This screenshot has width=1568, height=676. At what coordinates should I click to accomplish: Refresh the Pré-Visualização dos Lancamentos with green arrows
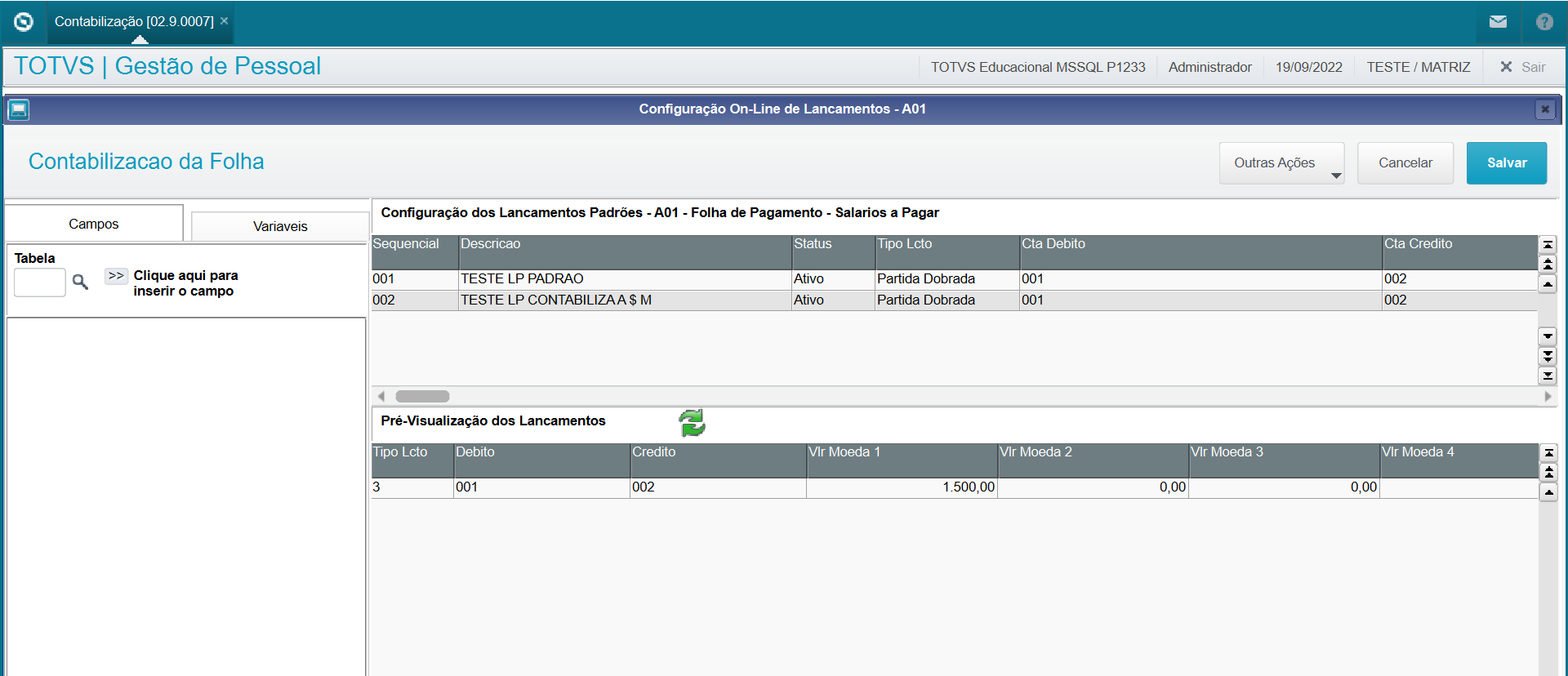tap(692, 423)
